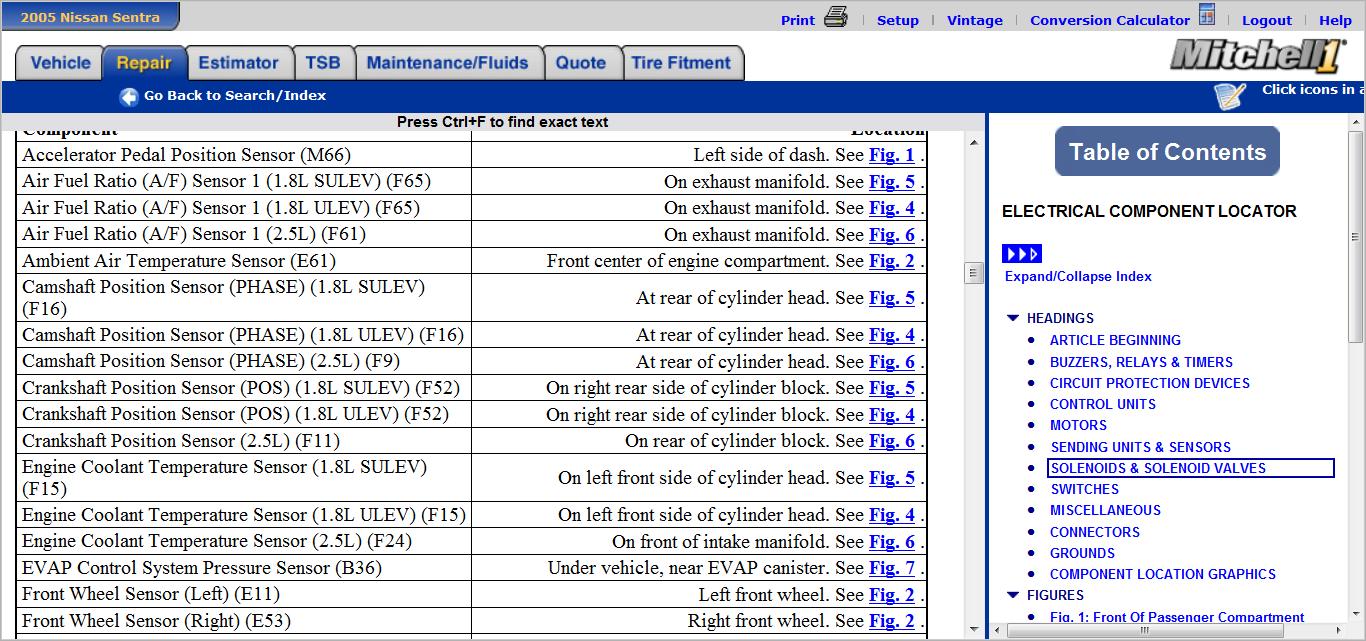Go to CIRCUIT PROTECTION DEVICES section
1366x641 pixels.
1150,383
